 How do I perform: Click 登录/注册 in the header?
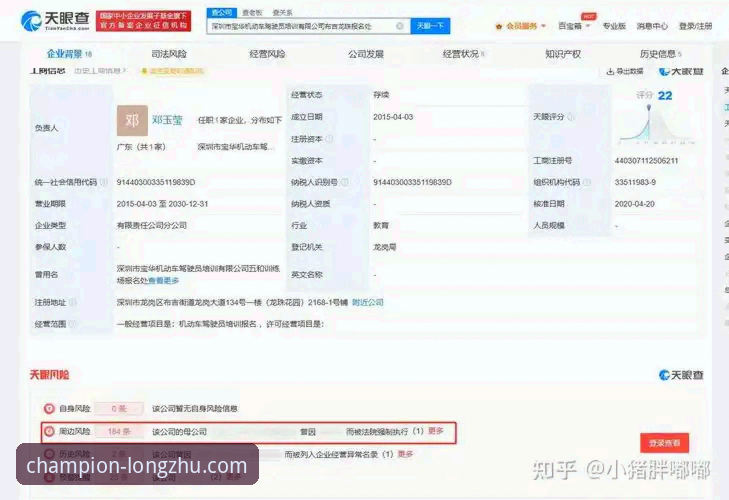(x=696, y=26)
